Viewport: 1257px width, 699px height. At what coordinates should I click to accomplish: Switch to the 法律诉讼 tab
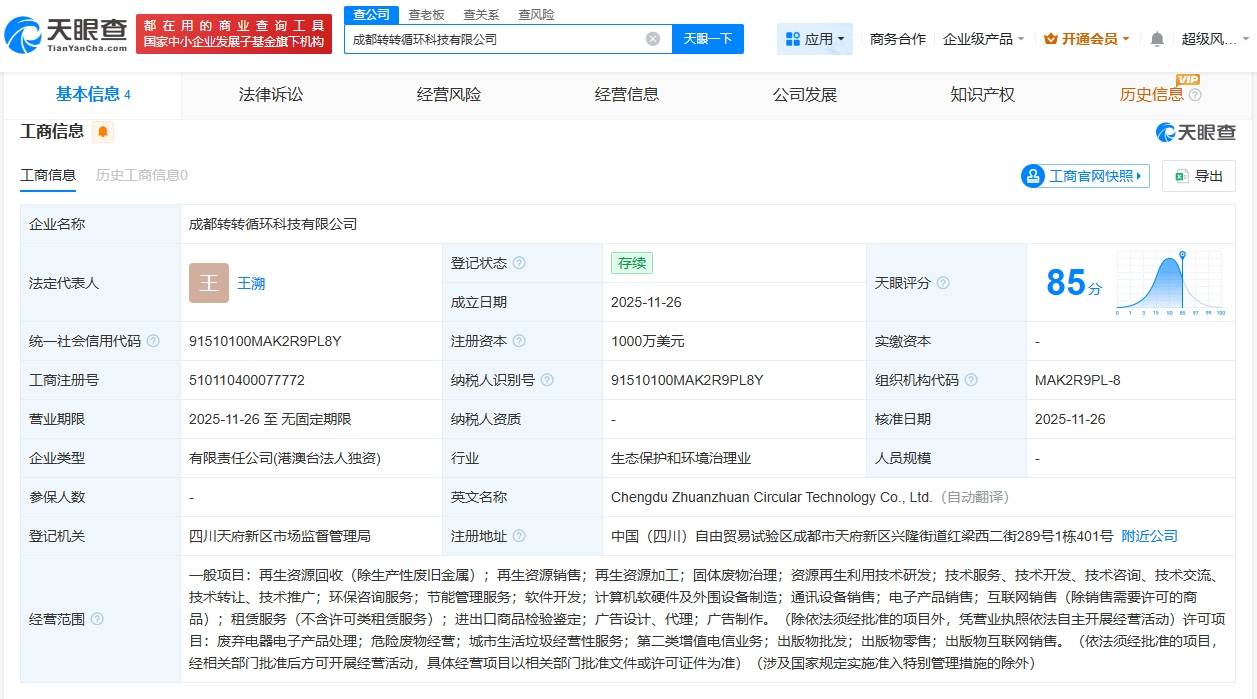271,95
